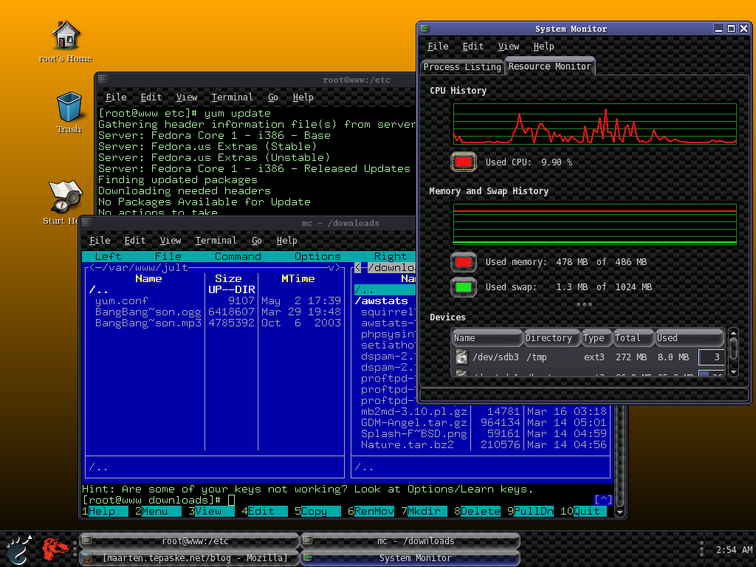The width and height of the screenshot is (756, 567).
Task: Open the Edit menu in System Monitor
Action: [472, 46]
